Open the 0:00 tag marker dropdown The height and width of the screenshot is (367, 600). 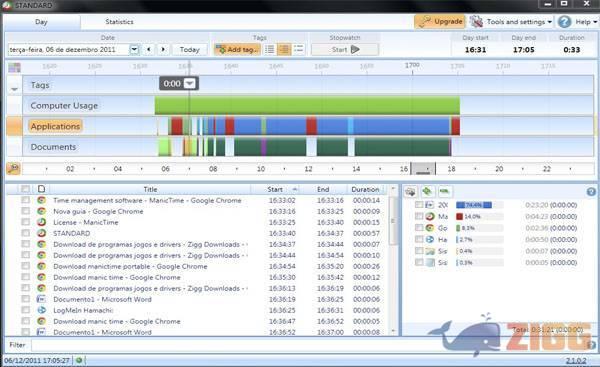coord(189,83)
